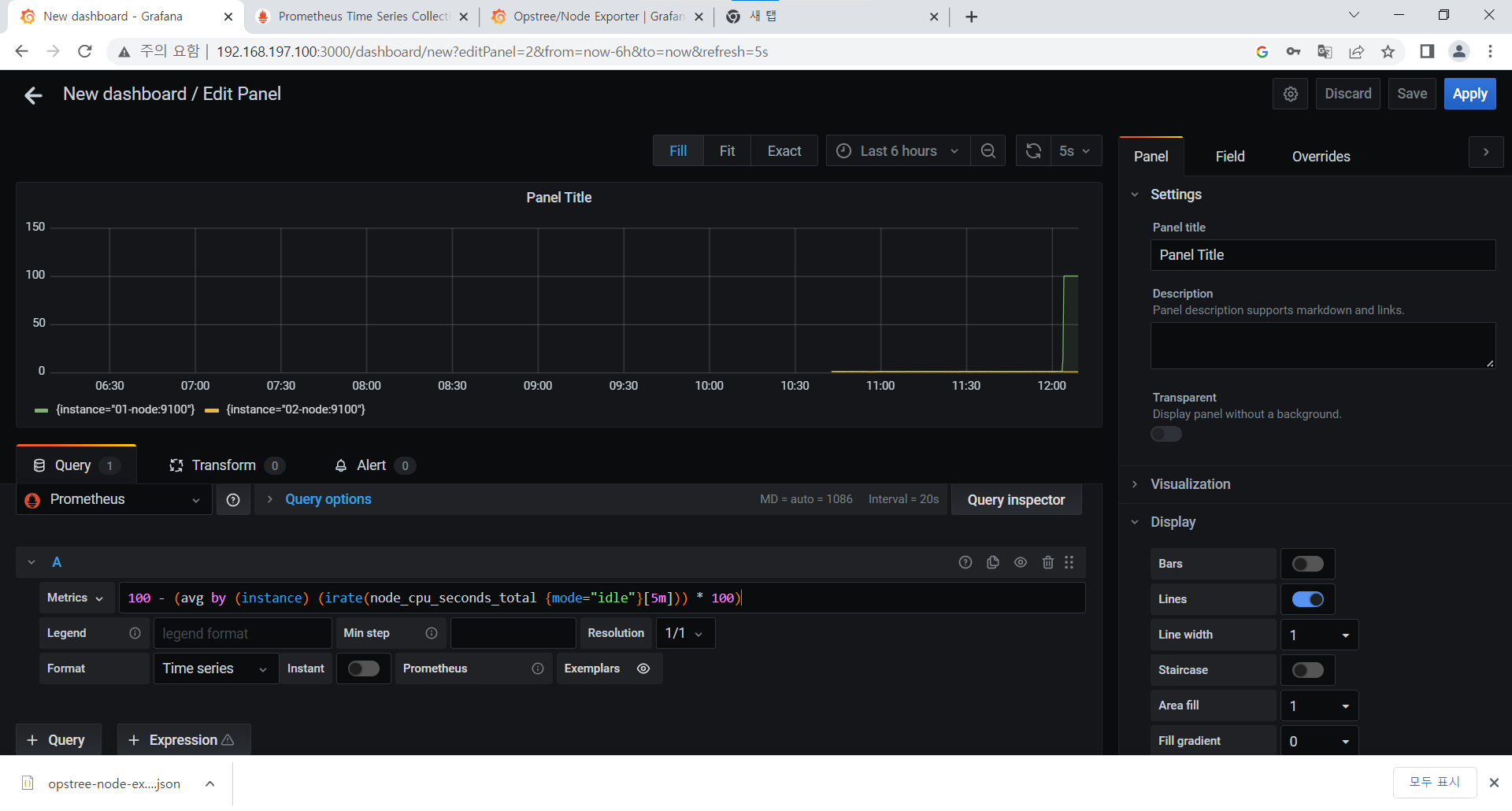The image size is (1512, 811).
Task: Collapse the options pane with the arrow button
Action: click(x=1486, y=152)
